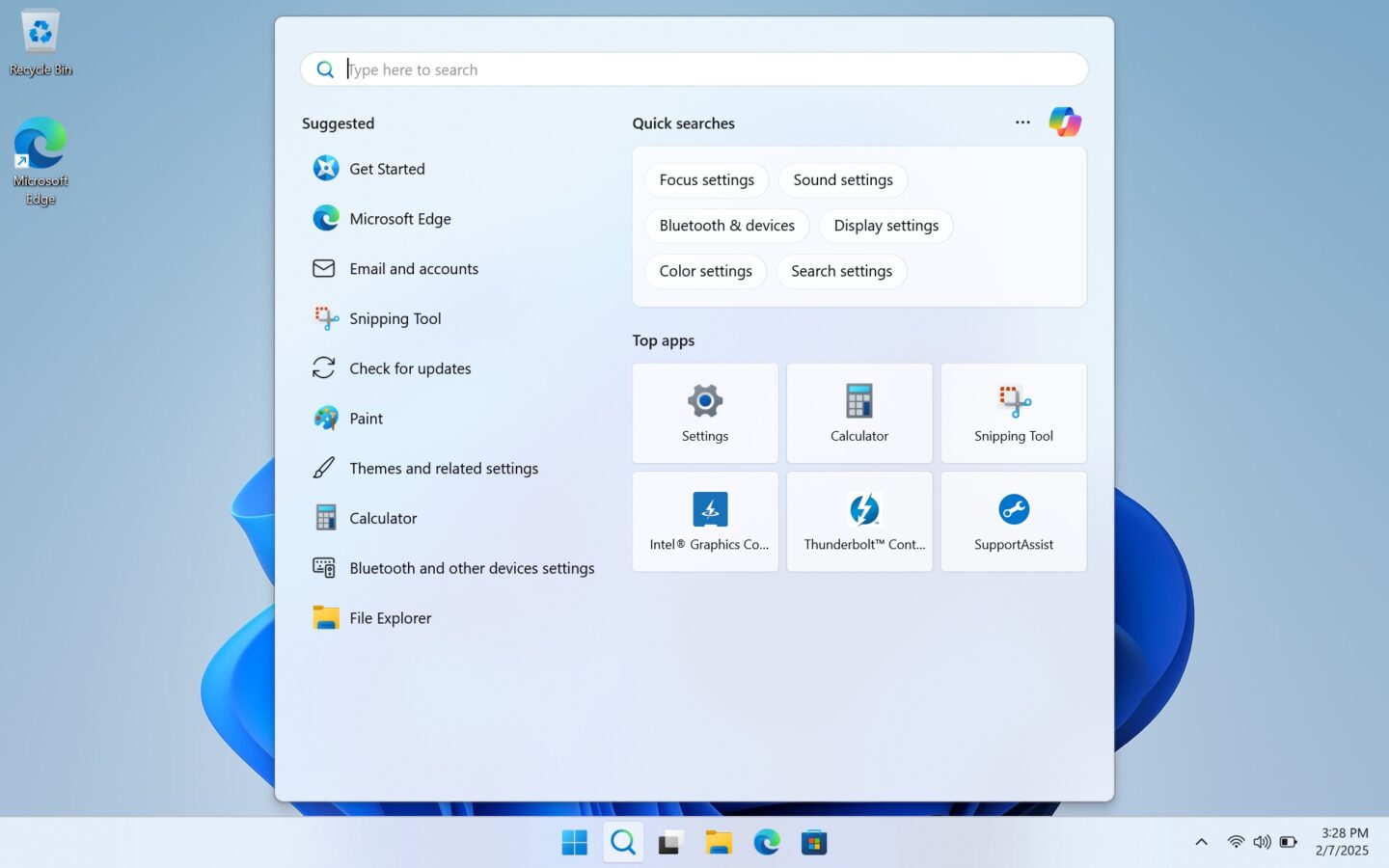Launch Intel Graphics Command Center
Image resolution: width=1389 pixels, height=868 pixels.
(704, 521)
